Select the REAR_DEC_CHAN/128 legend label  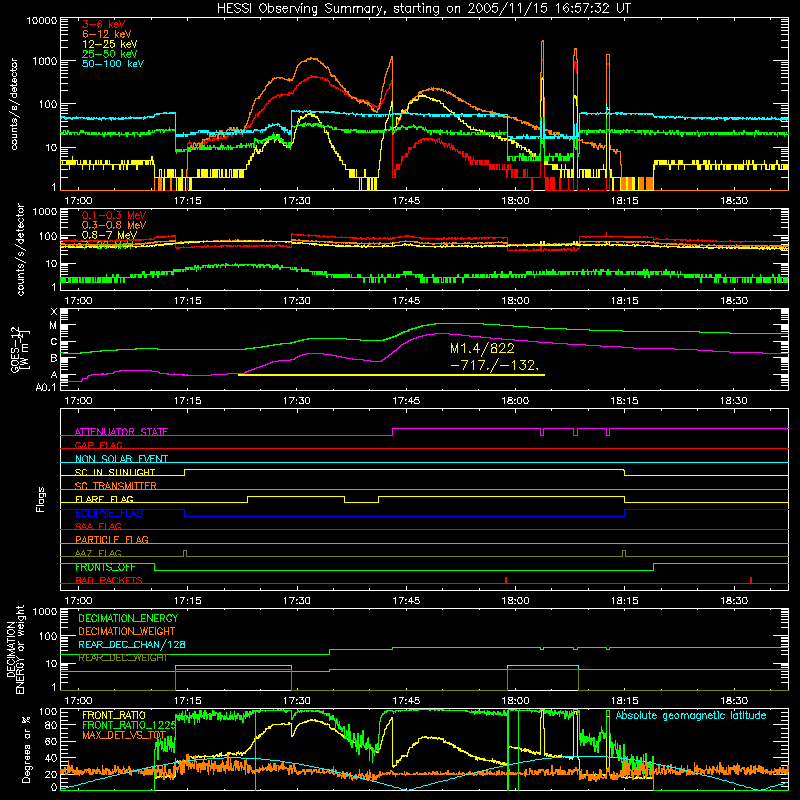pyautogui.click(x=132, y=645)
